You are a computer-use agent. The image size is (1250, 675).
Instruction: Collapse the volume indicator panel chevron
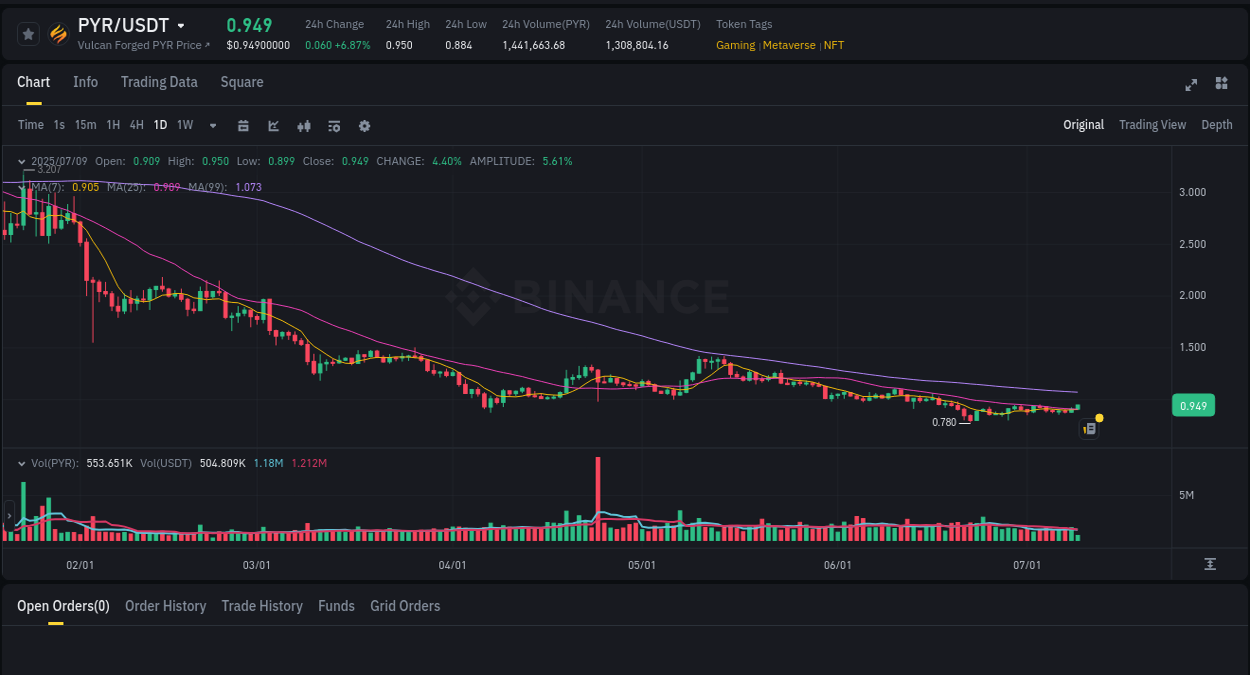pos(21,463)
